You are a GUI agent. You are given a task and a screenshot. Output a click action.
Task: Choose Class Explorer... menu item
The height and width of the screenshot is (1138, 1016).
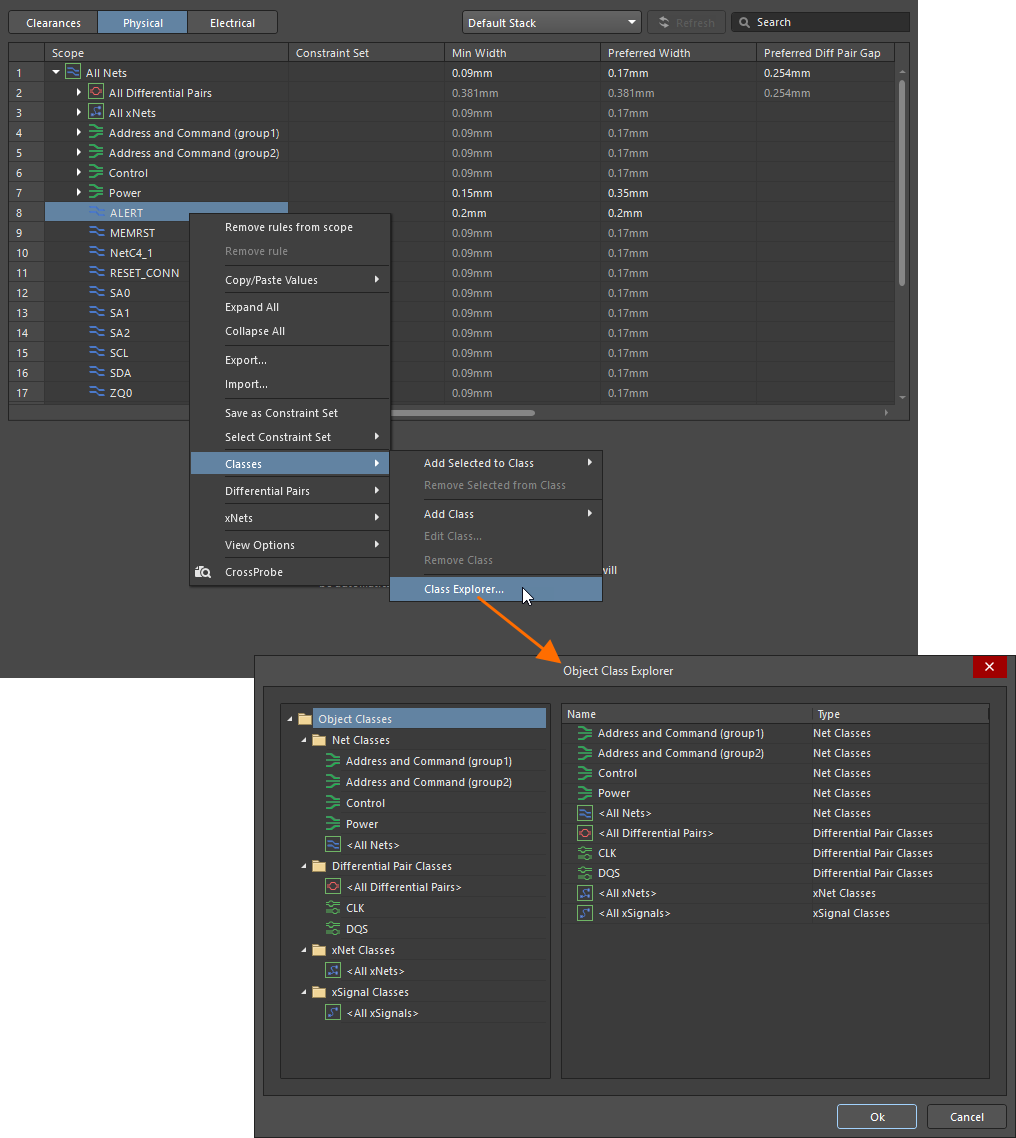pos(496,589)
